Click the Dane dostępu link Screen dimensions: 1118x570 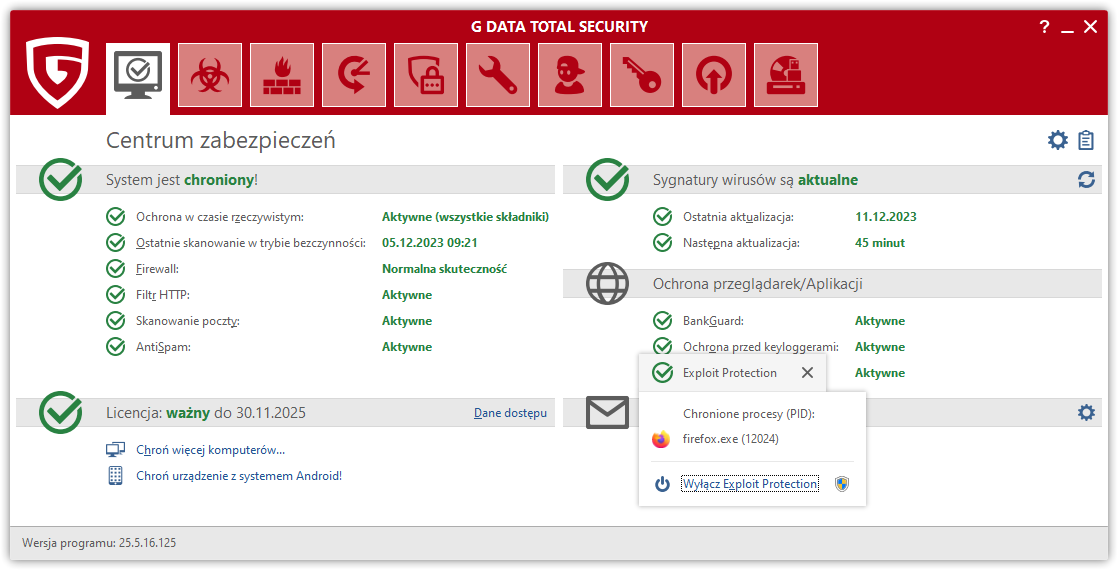(510, 413)
